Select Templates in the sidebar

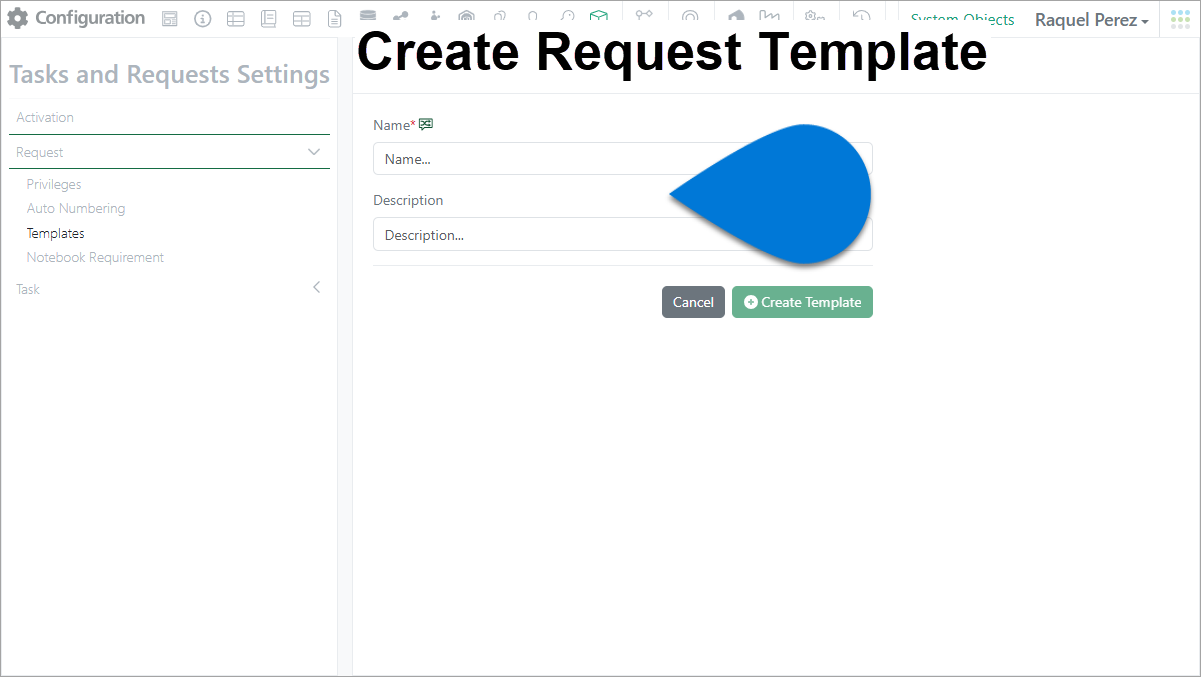pyautogui.click(x=55, y=233)
